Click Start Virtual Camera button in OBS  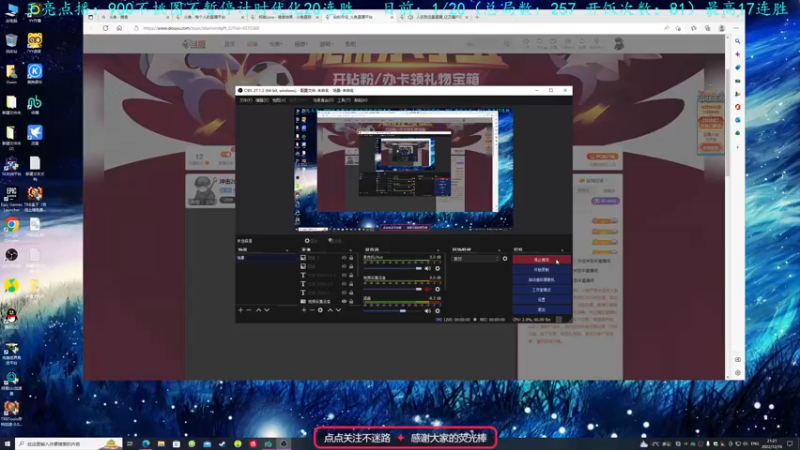pyautogui.click(x=541, y=280)
